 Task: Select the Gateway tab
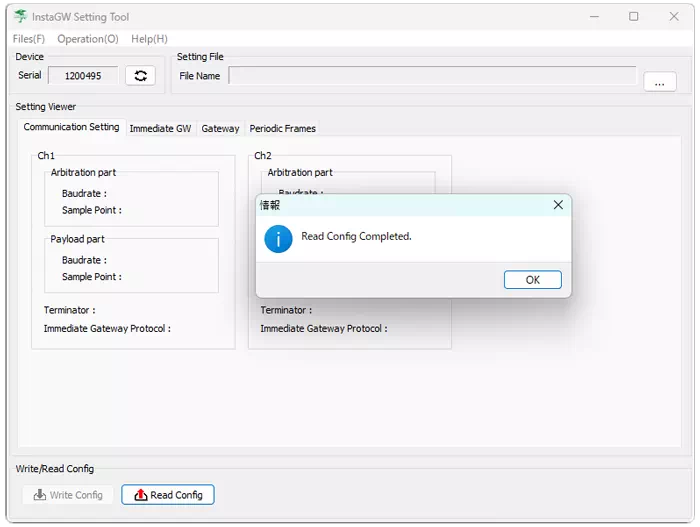pyautogui.click(x=220, y=129)
